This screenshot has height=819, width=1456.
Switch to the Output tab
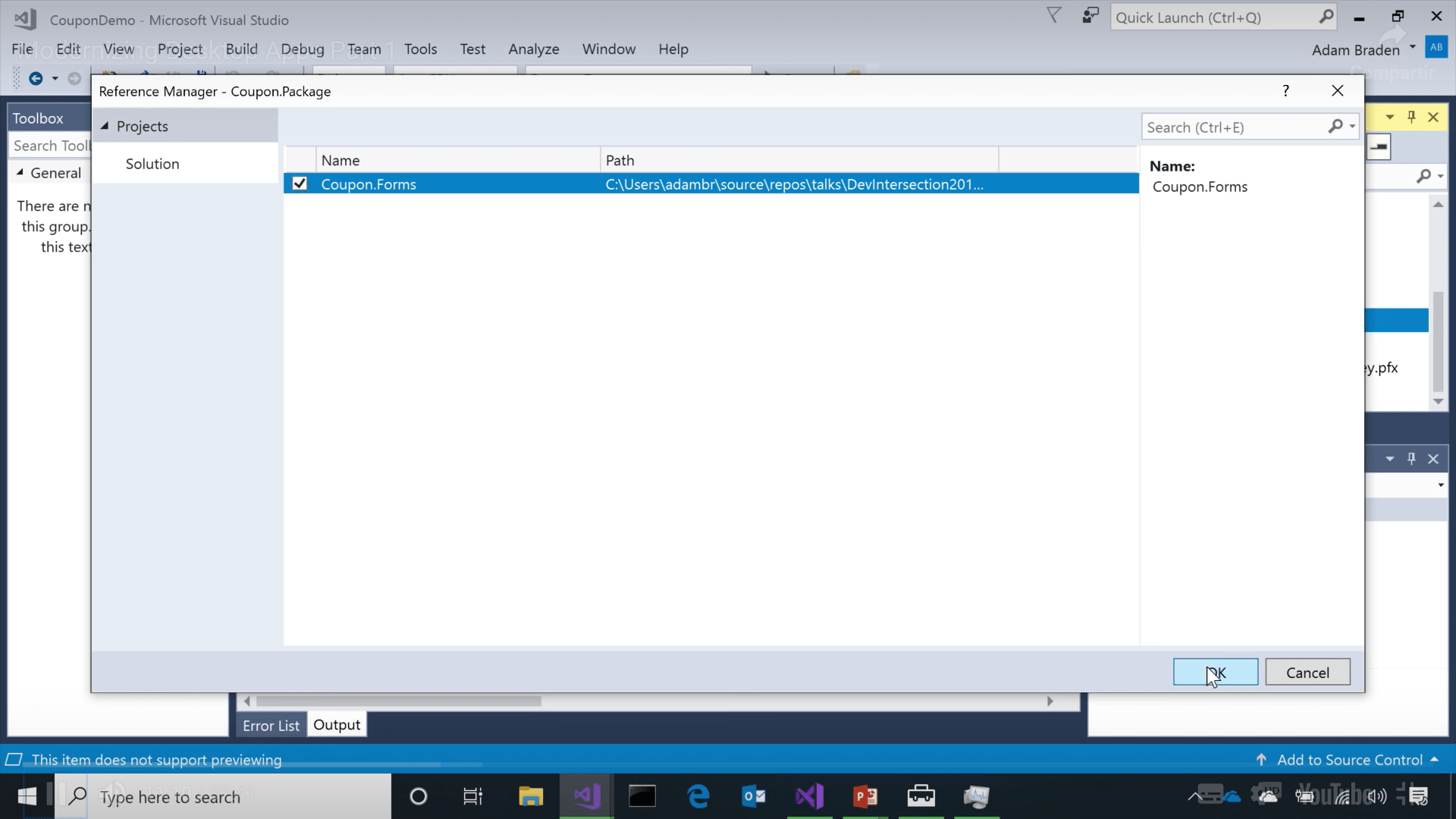[336, 724]
